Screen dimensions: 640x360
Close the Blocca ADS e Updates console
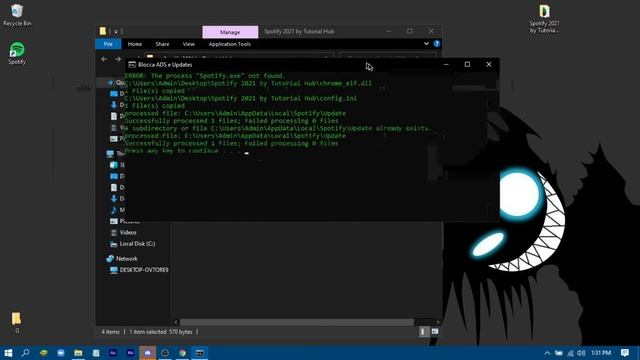(x=489, y=64)
